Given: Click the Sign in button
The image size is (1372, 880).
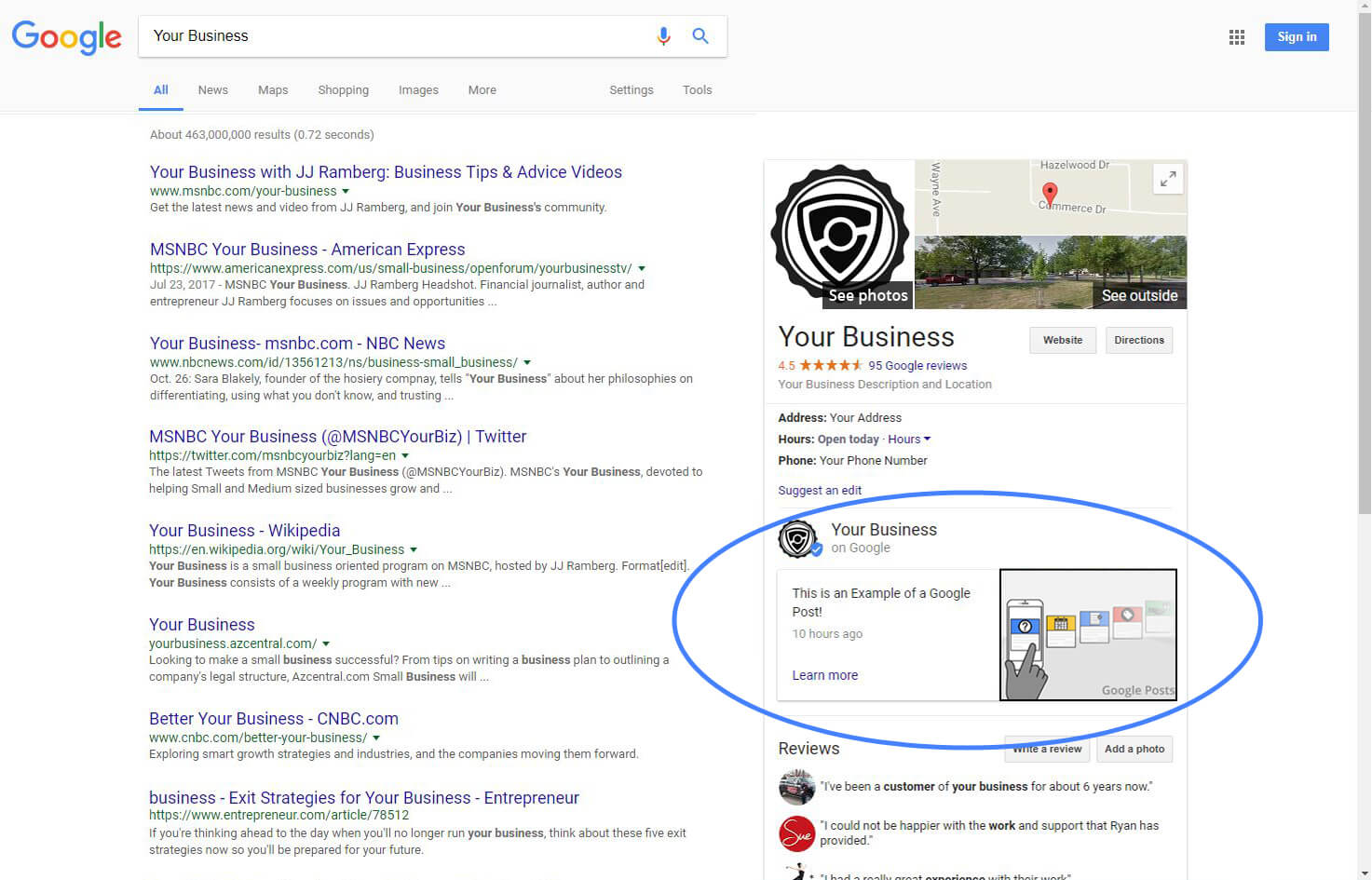Looking at the screenshot, I should [x=1296, y=36].
